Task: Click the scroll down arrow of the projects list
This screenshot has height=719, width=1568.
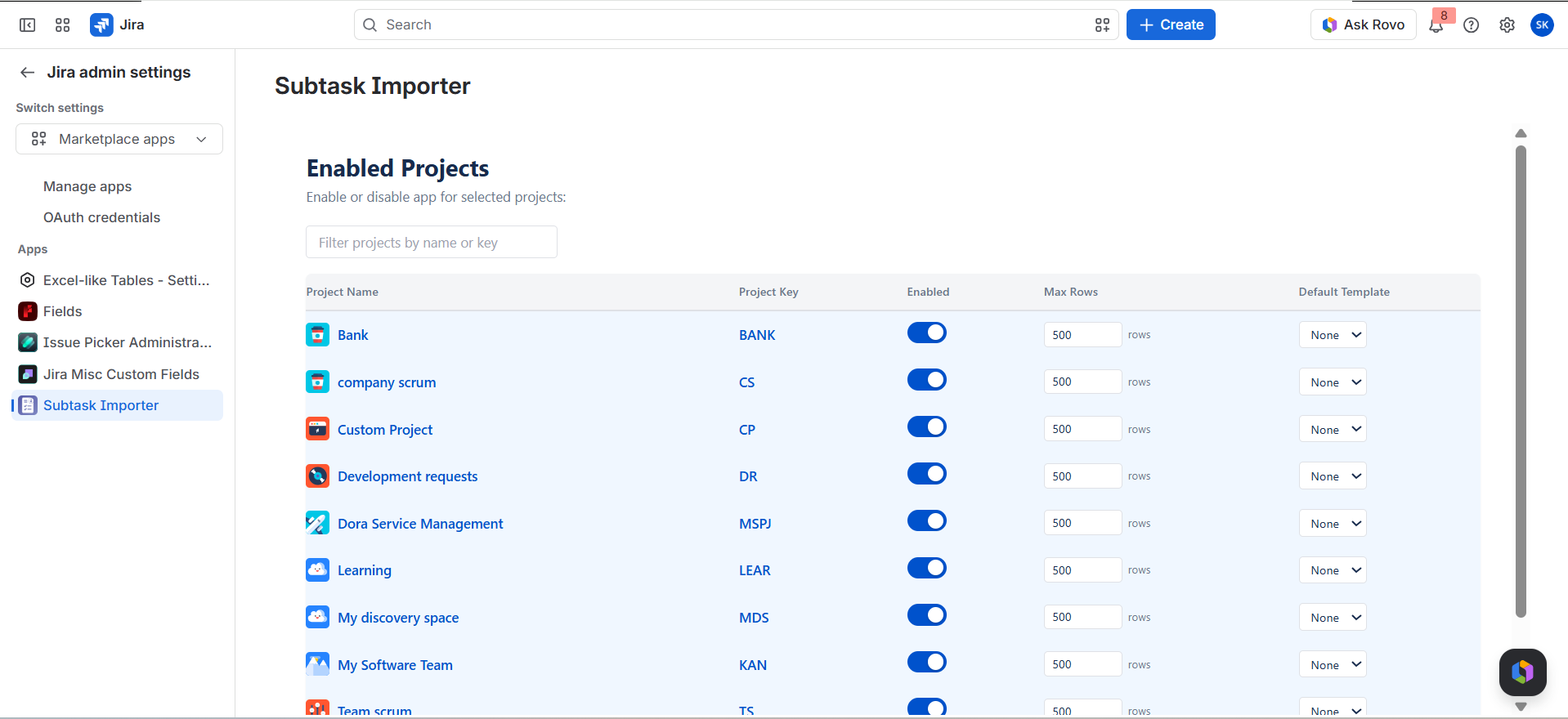Action: coord(1521,707)
